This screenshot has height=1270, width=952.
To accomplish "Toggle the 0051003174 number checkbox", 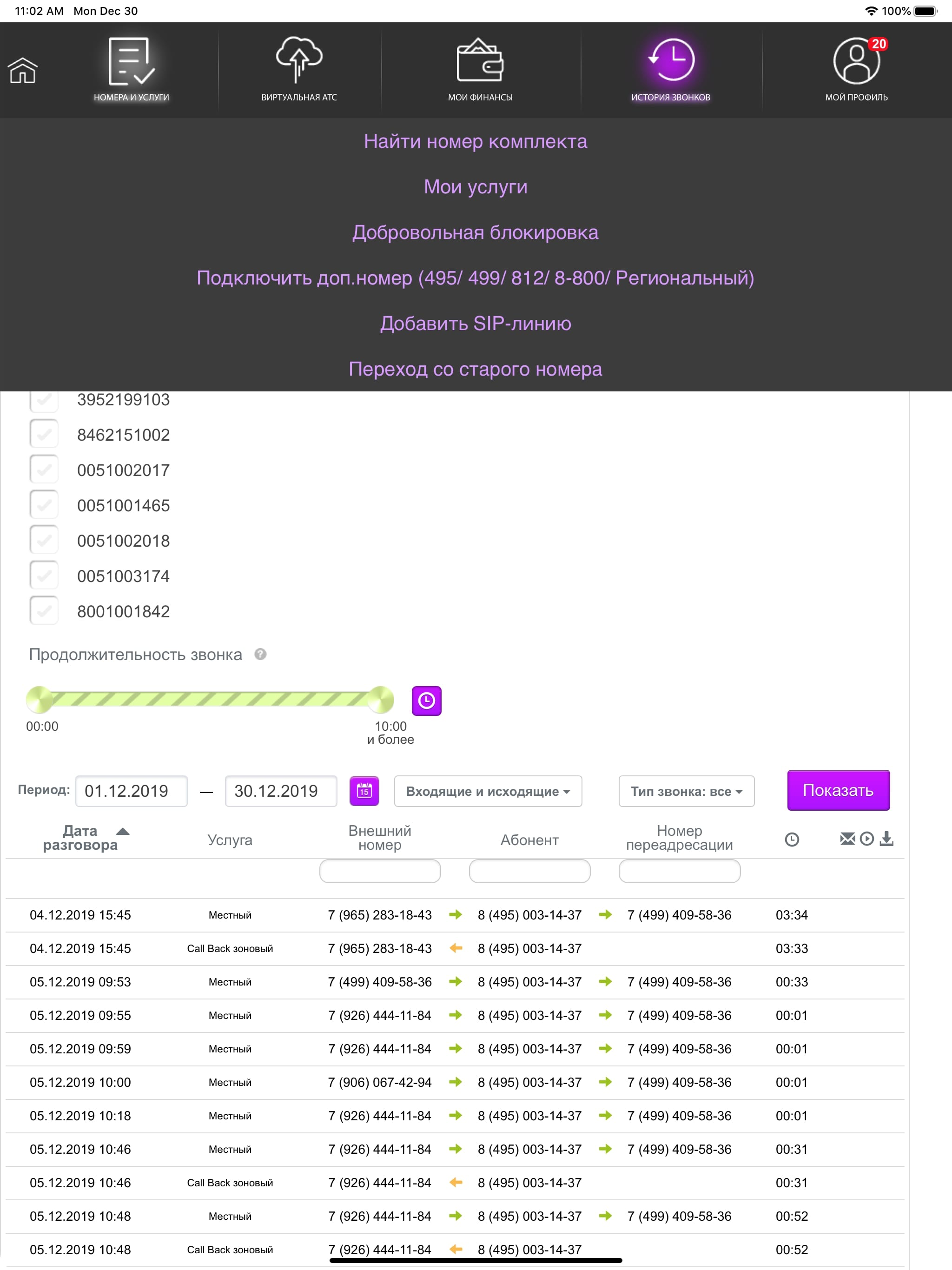I will pyautogui.click(x=44, y=575).
